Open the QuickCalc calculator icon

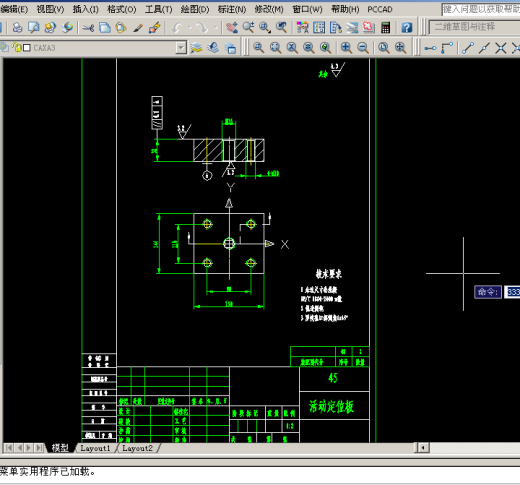[386, 28]
